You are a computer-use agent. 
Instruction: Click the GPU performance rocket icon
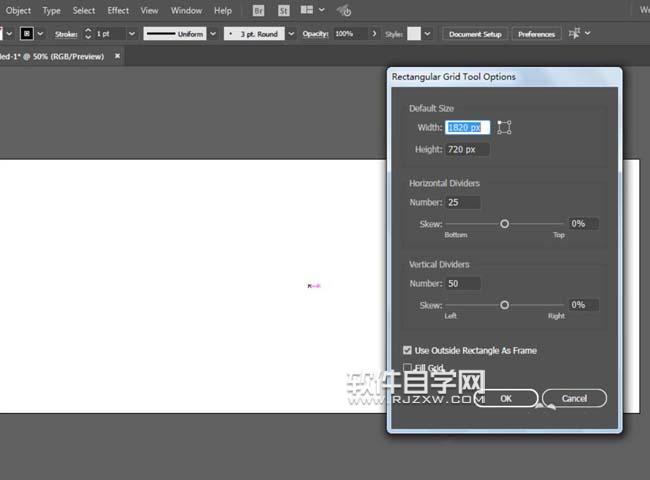coord(344,11)
